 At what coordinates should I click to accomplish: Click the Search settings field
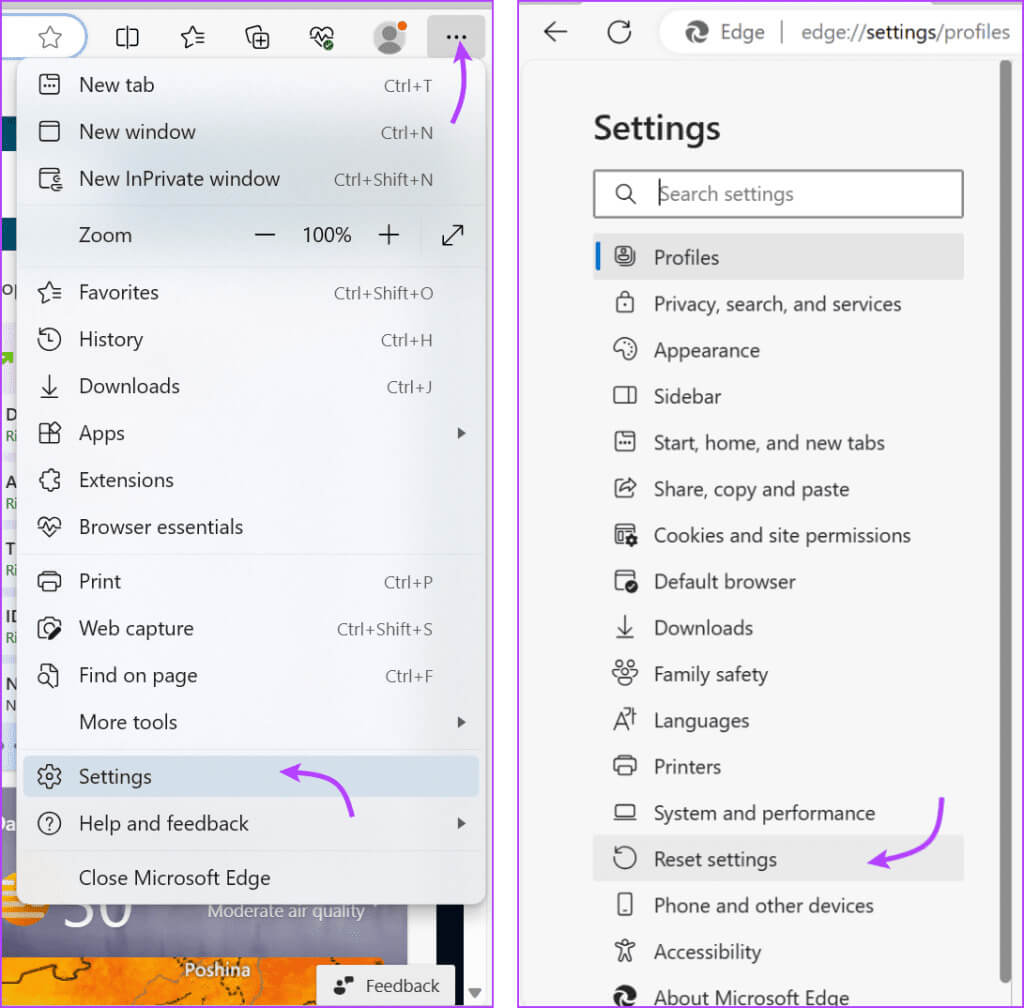[778, 194]
